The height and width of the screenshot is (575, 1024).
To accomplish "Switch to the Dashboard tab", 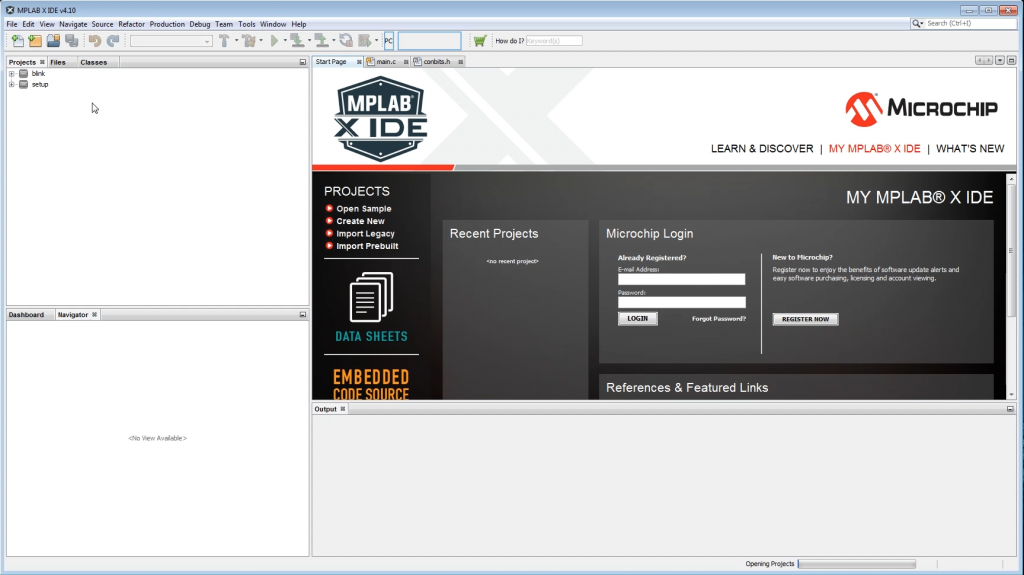I will (26, 314).
